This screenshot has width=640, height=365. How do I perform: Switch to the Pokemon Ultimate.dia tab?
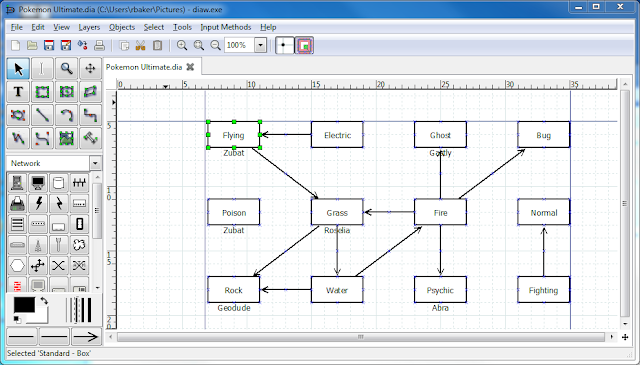(x=144, y=67)
